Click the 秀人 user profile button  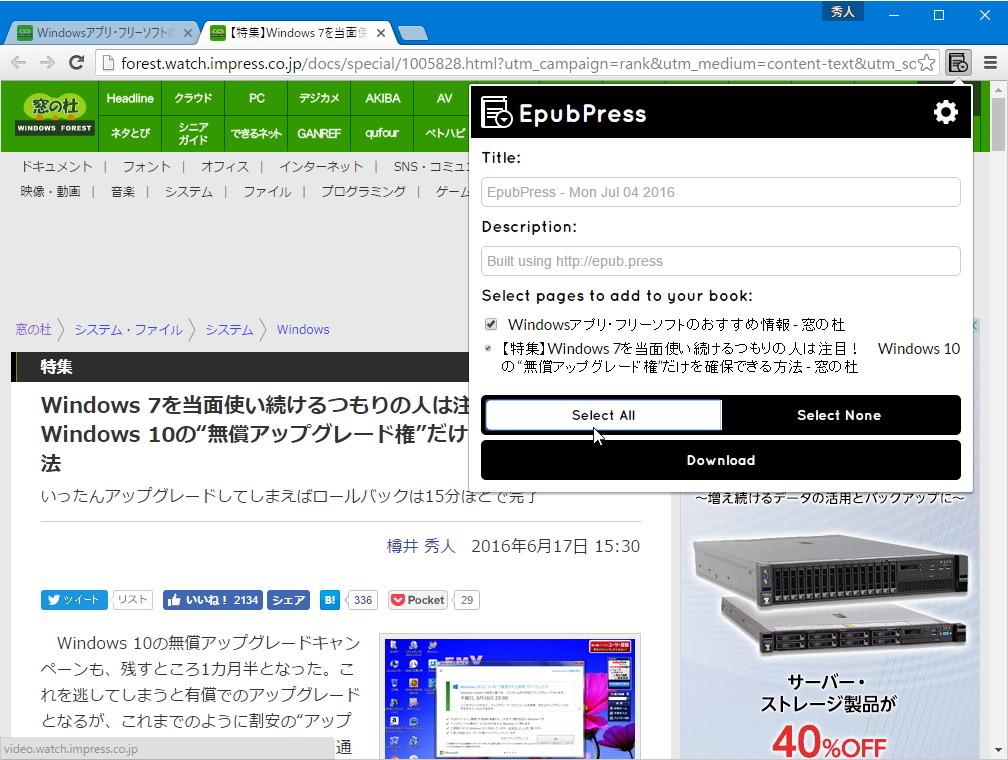point(842,12)
